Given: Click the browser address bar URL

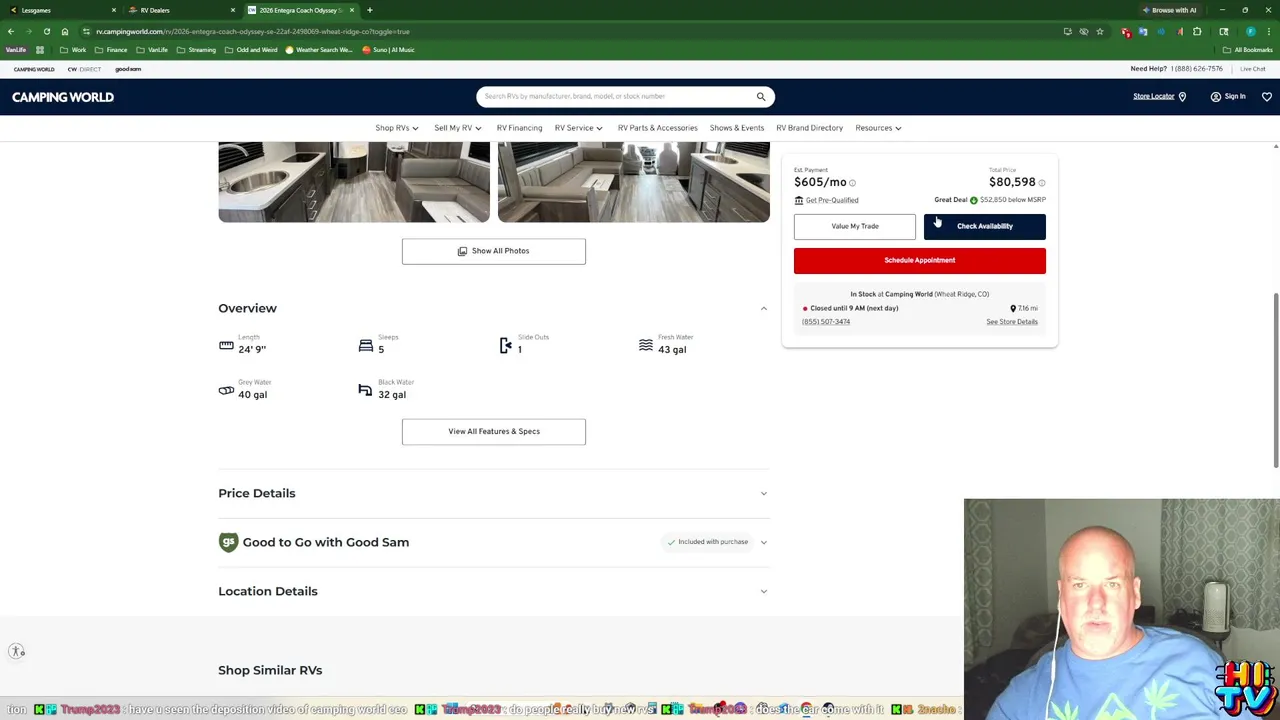Looking at the screenshot, I should click(253, 31).
